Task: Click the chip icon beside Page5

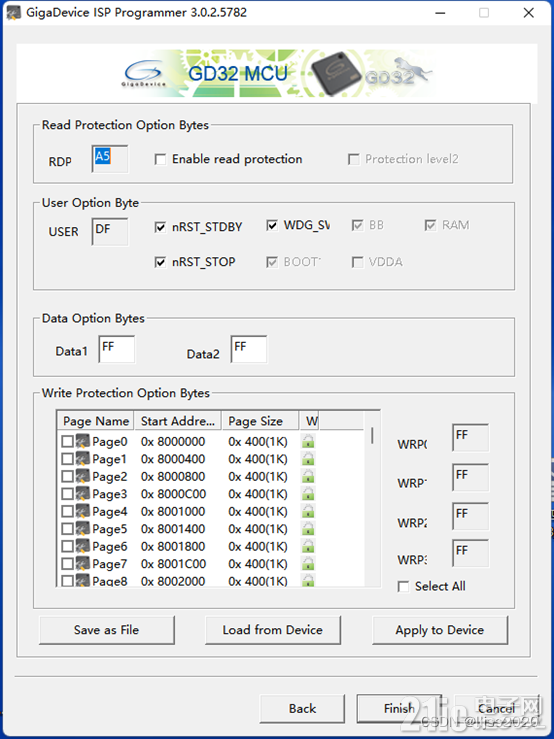Action: (x=83, y=528)
